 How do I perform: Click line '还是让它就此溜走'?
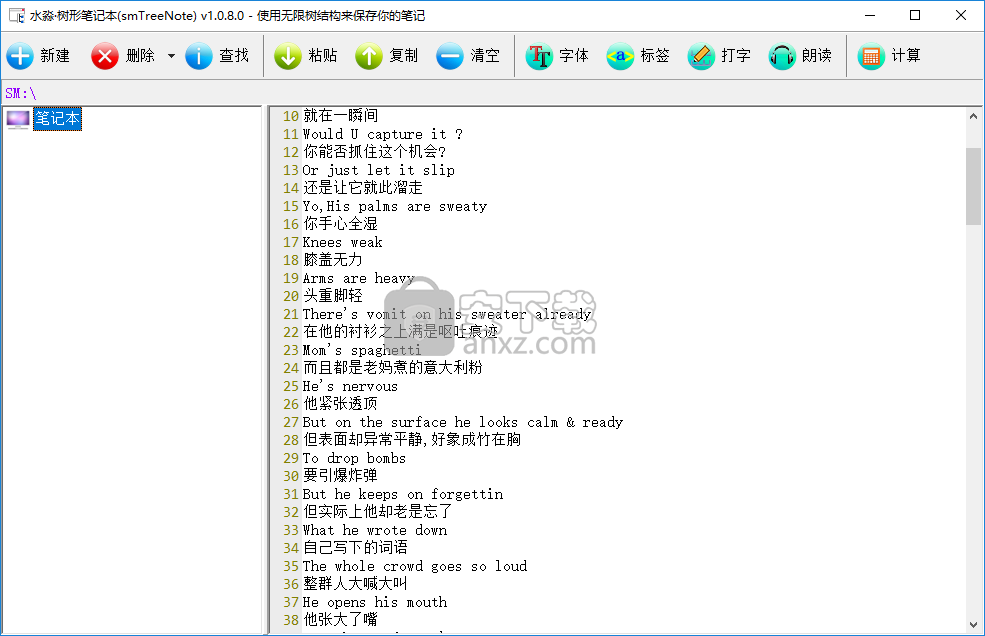pos(362,187)
